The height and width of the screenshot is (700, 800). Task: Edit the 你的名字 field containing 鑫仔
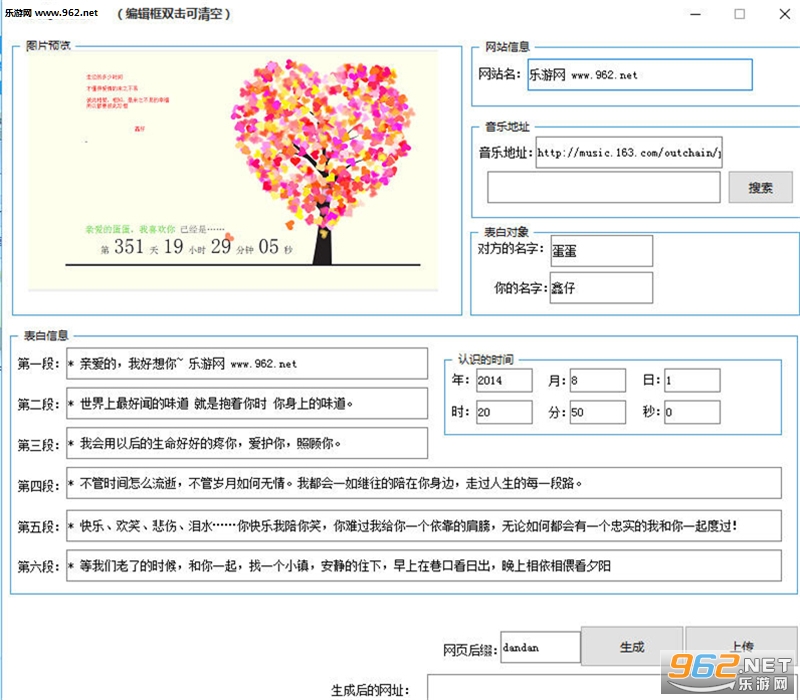coord(601,288)
